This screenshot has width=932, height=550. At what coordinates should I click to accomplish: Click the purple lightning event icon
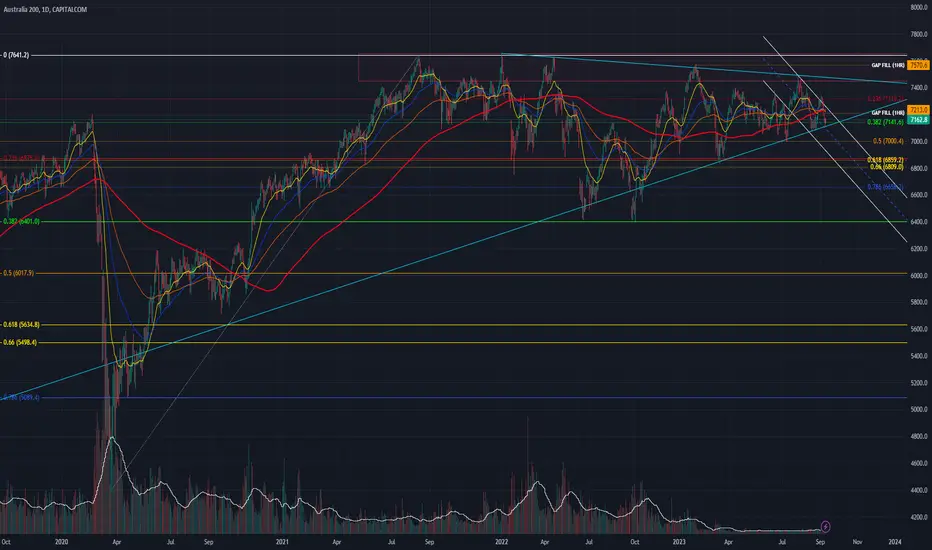(x=825, y=526)
